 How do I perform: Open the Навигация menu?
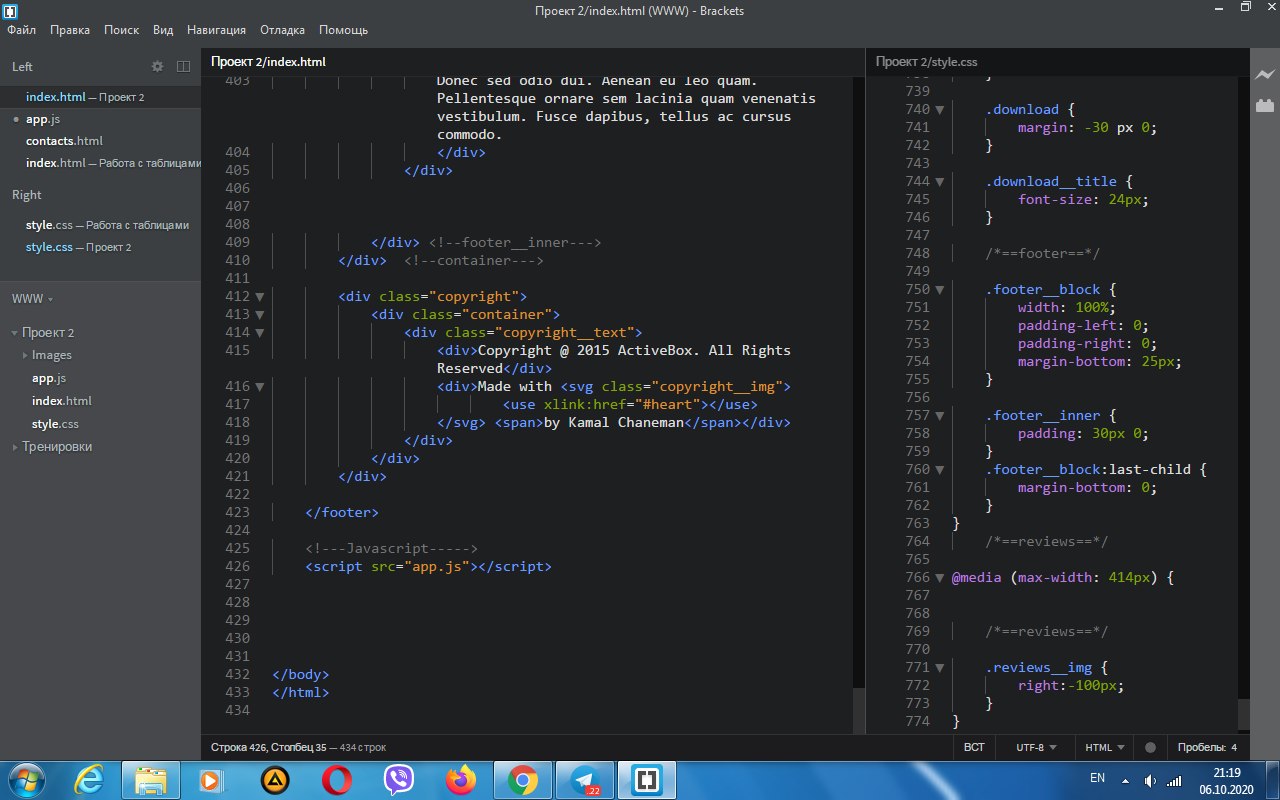tap(217, 30)
